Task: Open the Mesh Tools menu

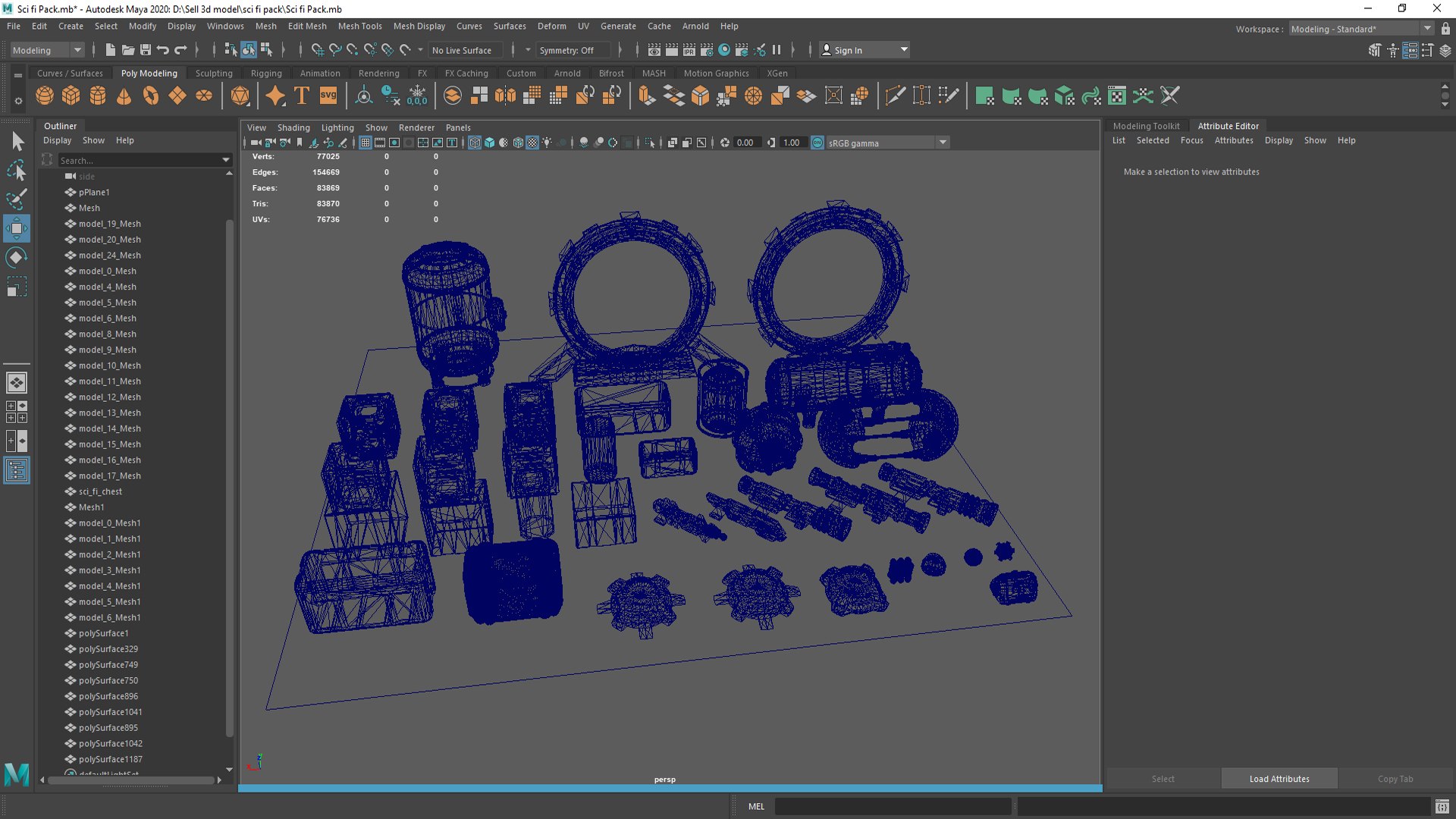Action: click(359, 26)
